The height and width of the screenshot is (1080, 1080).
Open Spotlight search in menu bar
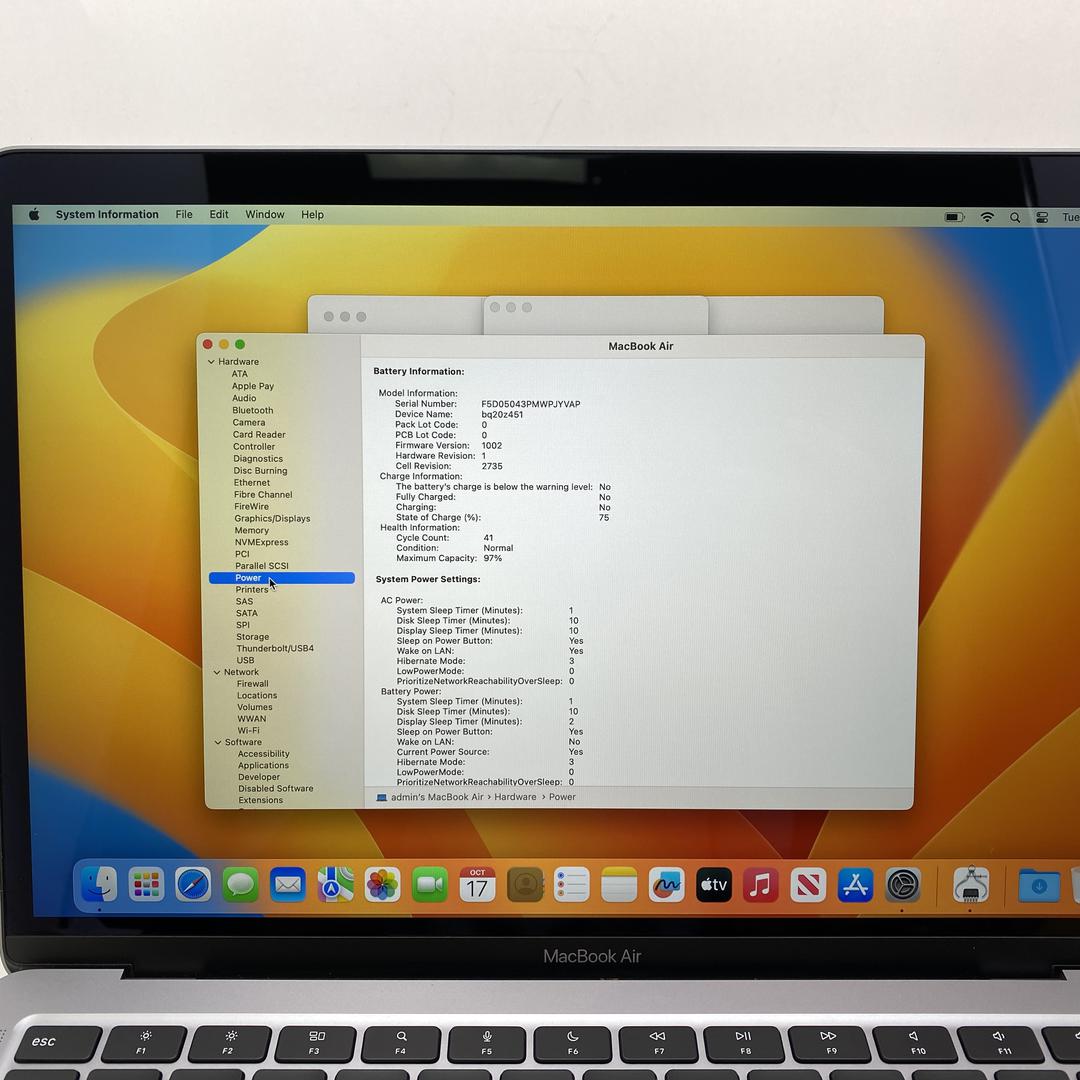point(1015,218)
